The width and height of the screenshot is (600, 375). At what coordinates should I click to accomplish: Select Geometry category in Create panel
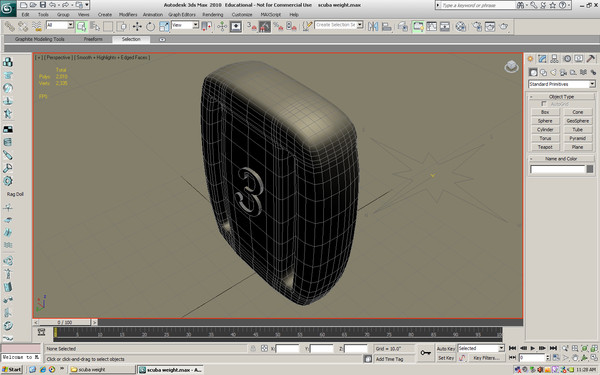point(533,72)
